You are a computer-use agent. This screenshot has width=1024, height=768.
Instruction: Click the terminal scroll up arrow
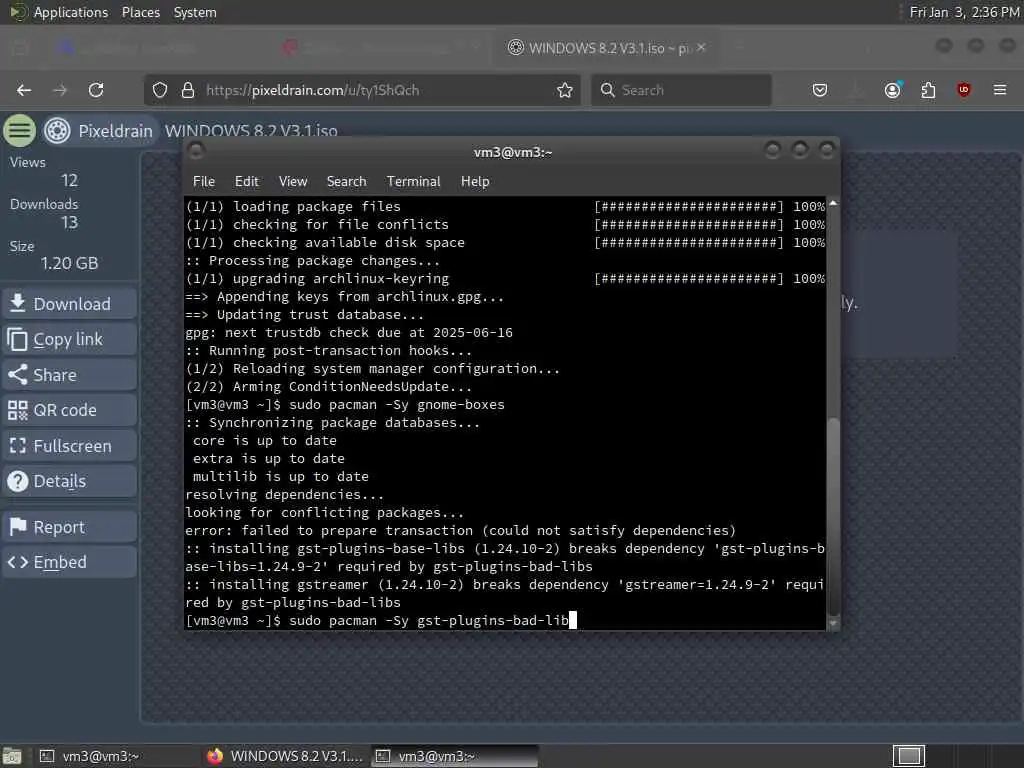tap(833, 203)
